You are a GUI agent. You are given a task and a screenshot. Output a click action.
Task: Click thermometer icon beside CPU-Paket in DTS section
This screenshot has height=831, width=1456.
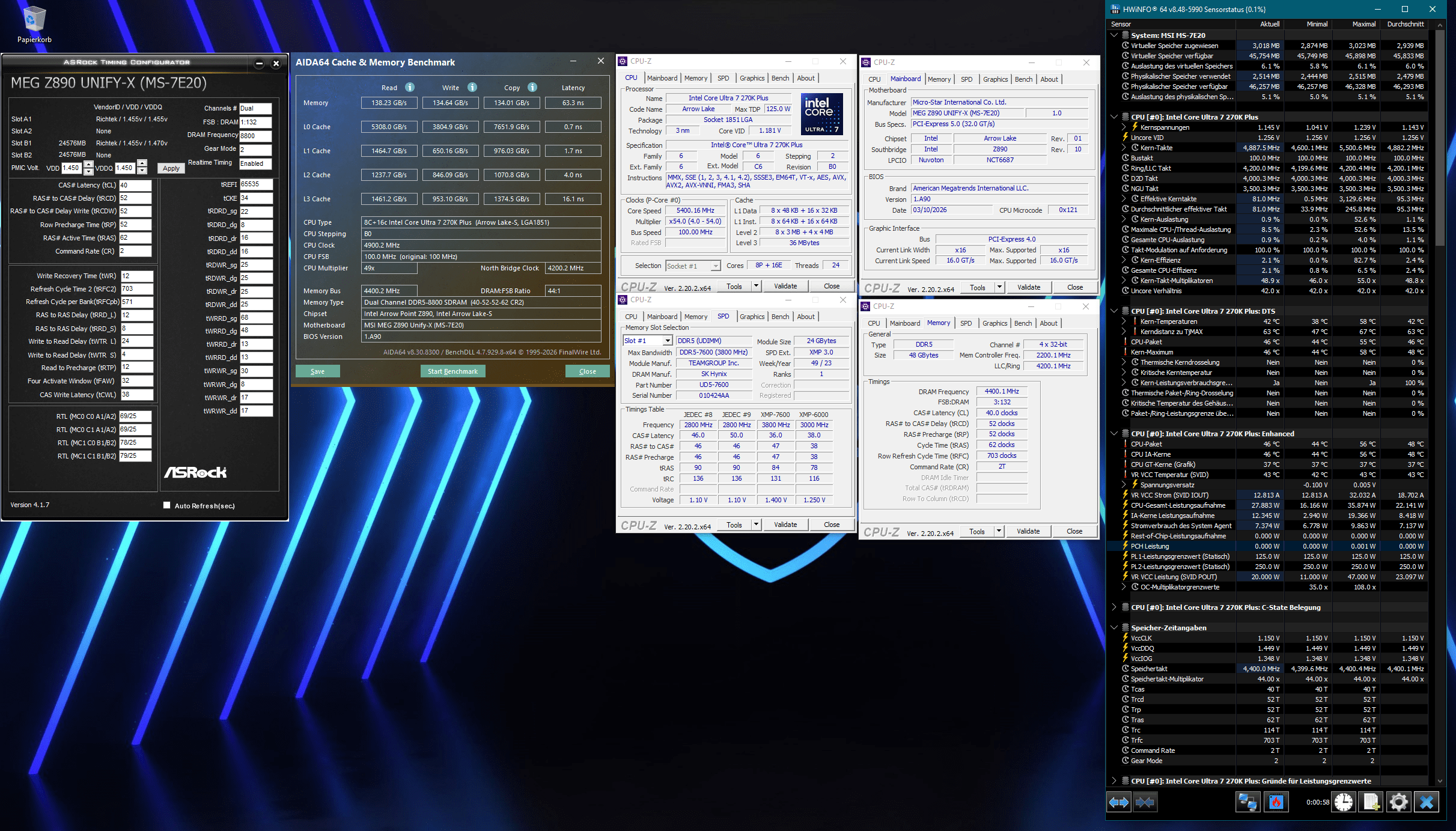[1125, 342]
